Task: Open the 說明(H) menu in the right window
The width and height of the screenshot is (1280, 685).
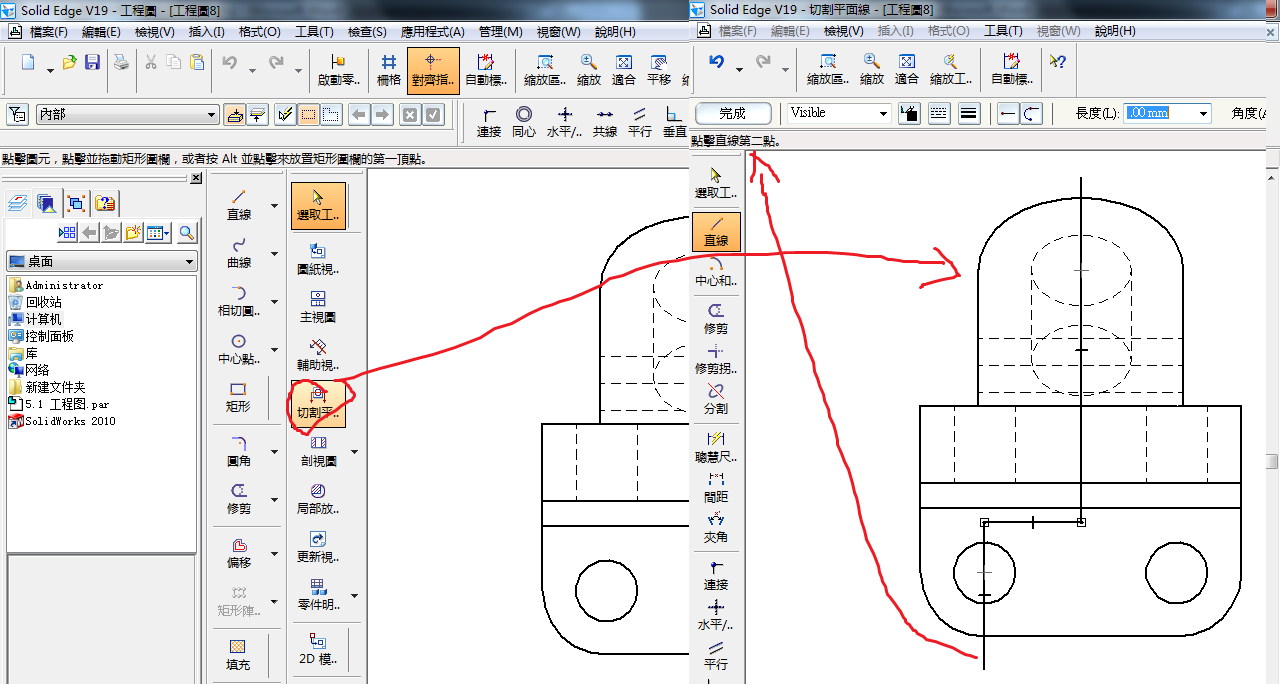Action: click(x=1114, y=31)
